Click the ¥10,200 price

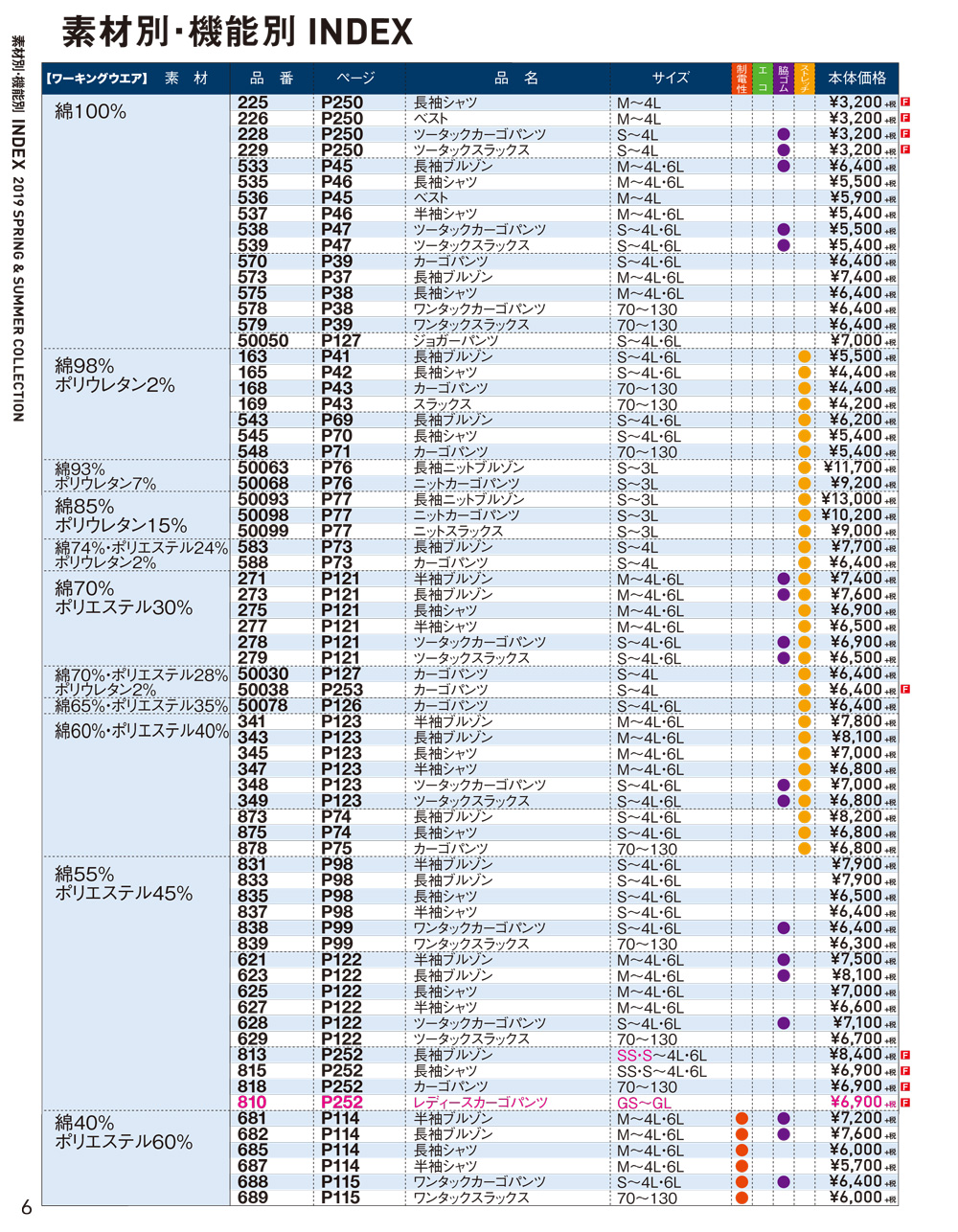pyautogui.click(x=852, y=515)
